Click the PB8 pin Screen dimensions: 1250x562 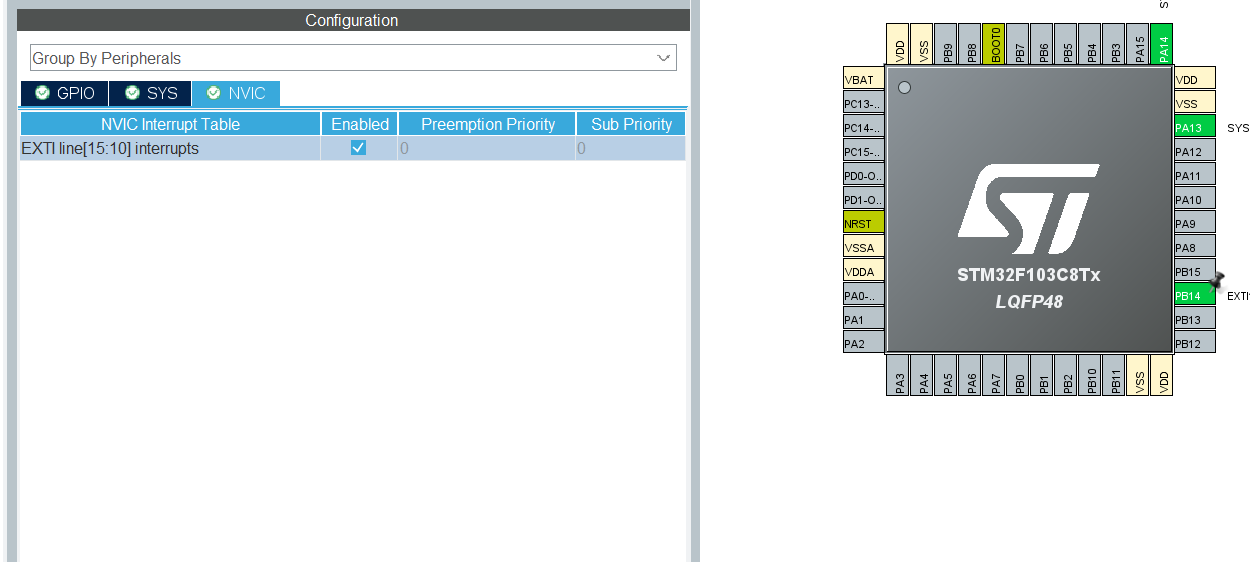[x=969, y=44]
